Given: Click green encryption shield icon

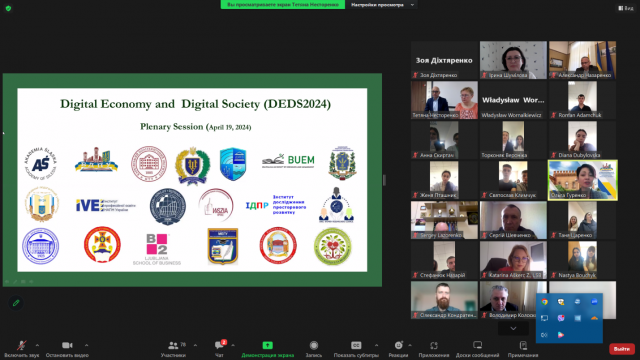Looking at the screenshot, I should coord(8,8).
